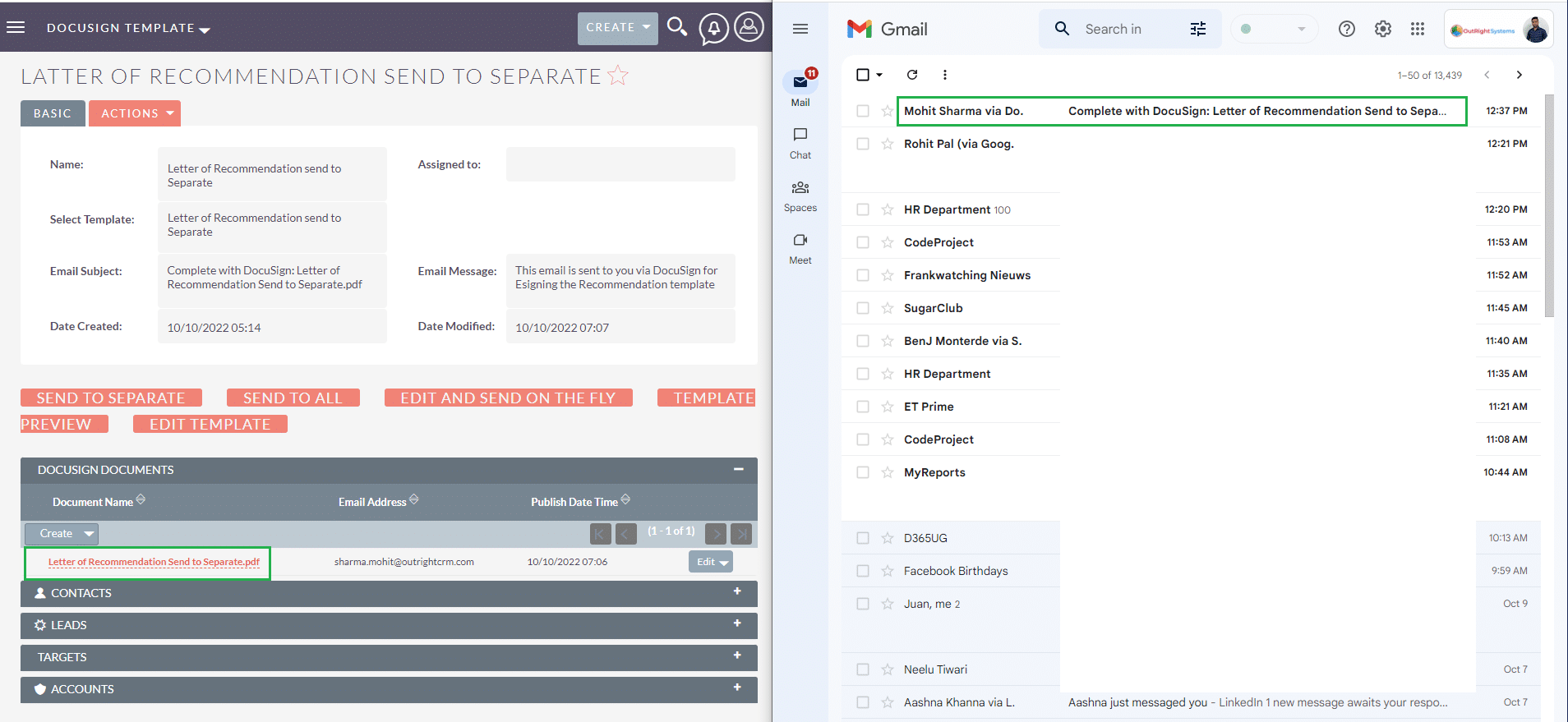Expand the Accounts subpanel
This screenshot has height=722, width=1568.
click(737, 688)
